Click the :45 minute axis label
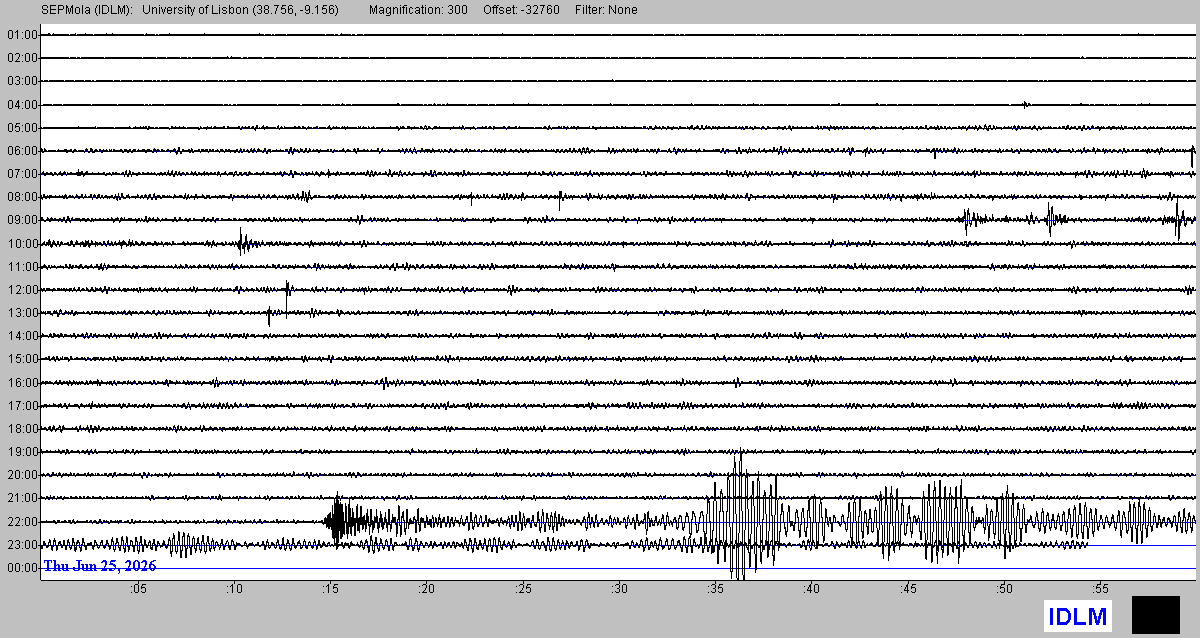The image size is (1200, 638). coord(908,590)
